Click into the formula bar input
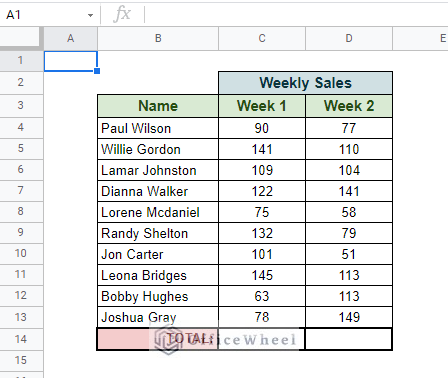Viewport: 448px width, 378px height. [297, 15]
